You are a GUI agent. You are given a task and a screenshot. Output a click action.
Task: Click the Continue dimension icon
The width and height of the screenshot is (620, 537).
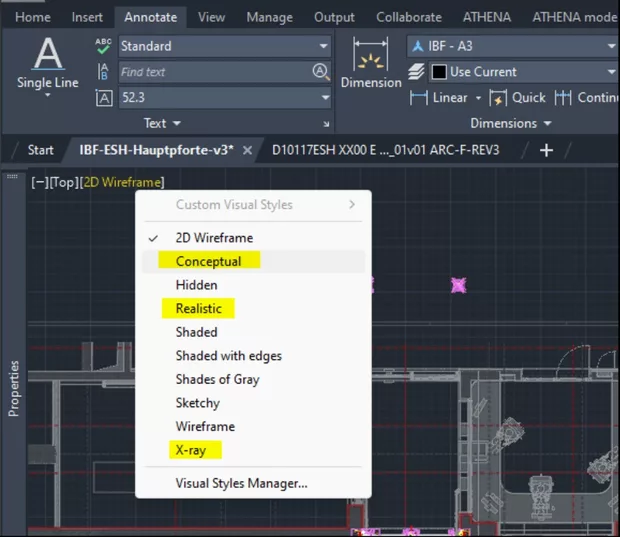563,98
